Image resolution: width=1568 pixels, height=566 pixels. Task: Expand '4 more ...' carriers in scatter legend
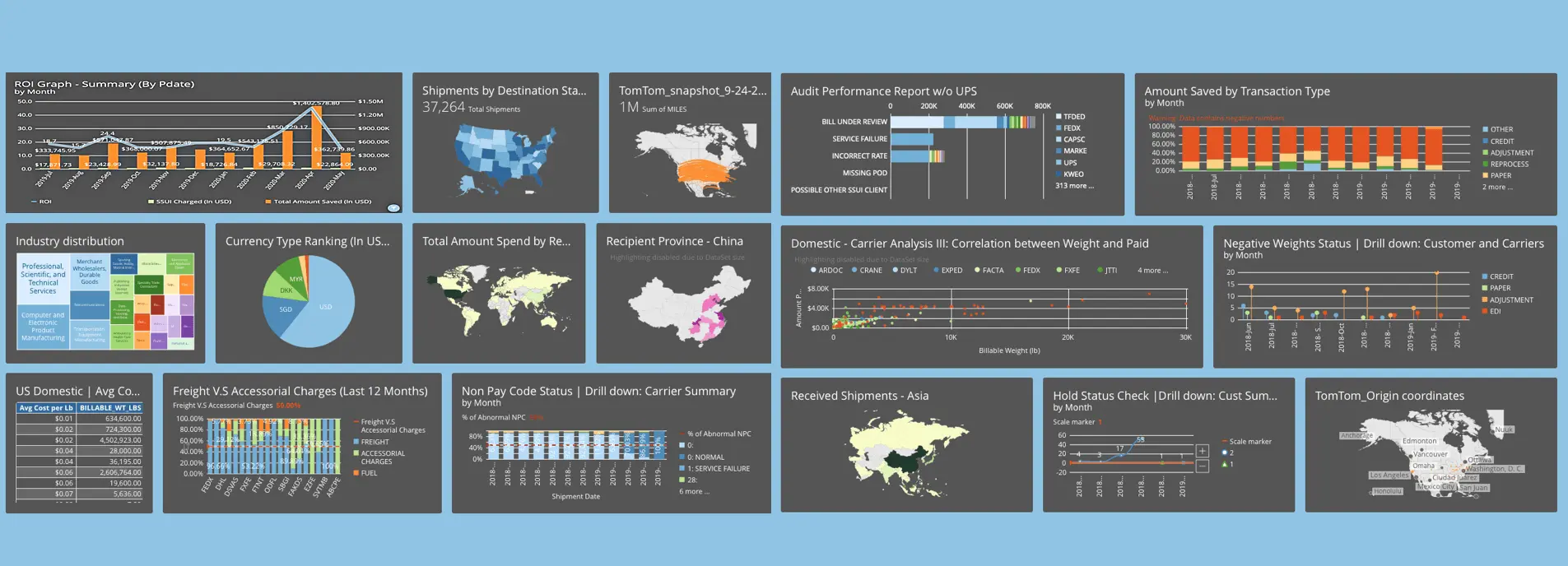tap(1152, 271)
